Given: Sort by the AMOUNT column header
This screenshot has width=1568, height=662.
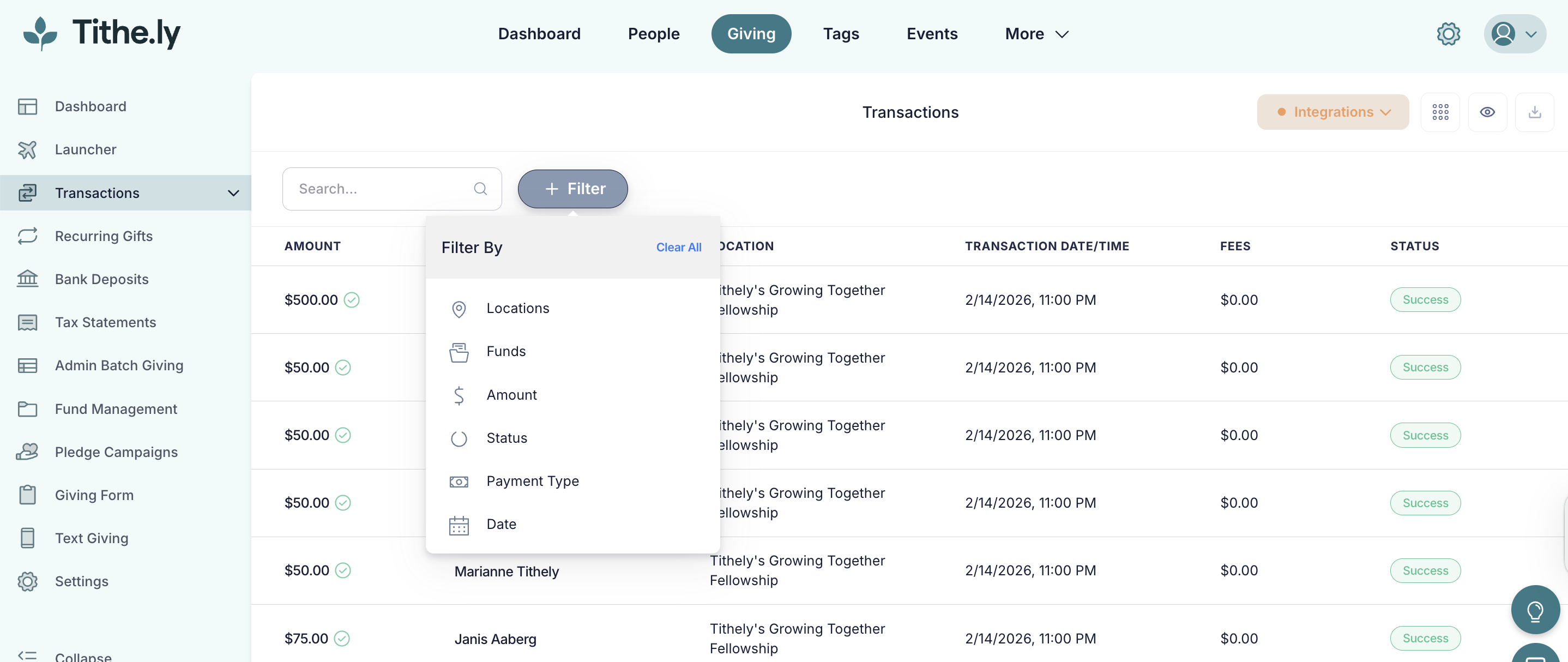Looking at the screenshot, I should pyautogui.click(x=312, y=246).
